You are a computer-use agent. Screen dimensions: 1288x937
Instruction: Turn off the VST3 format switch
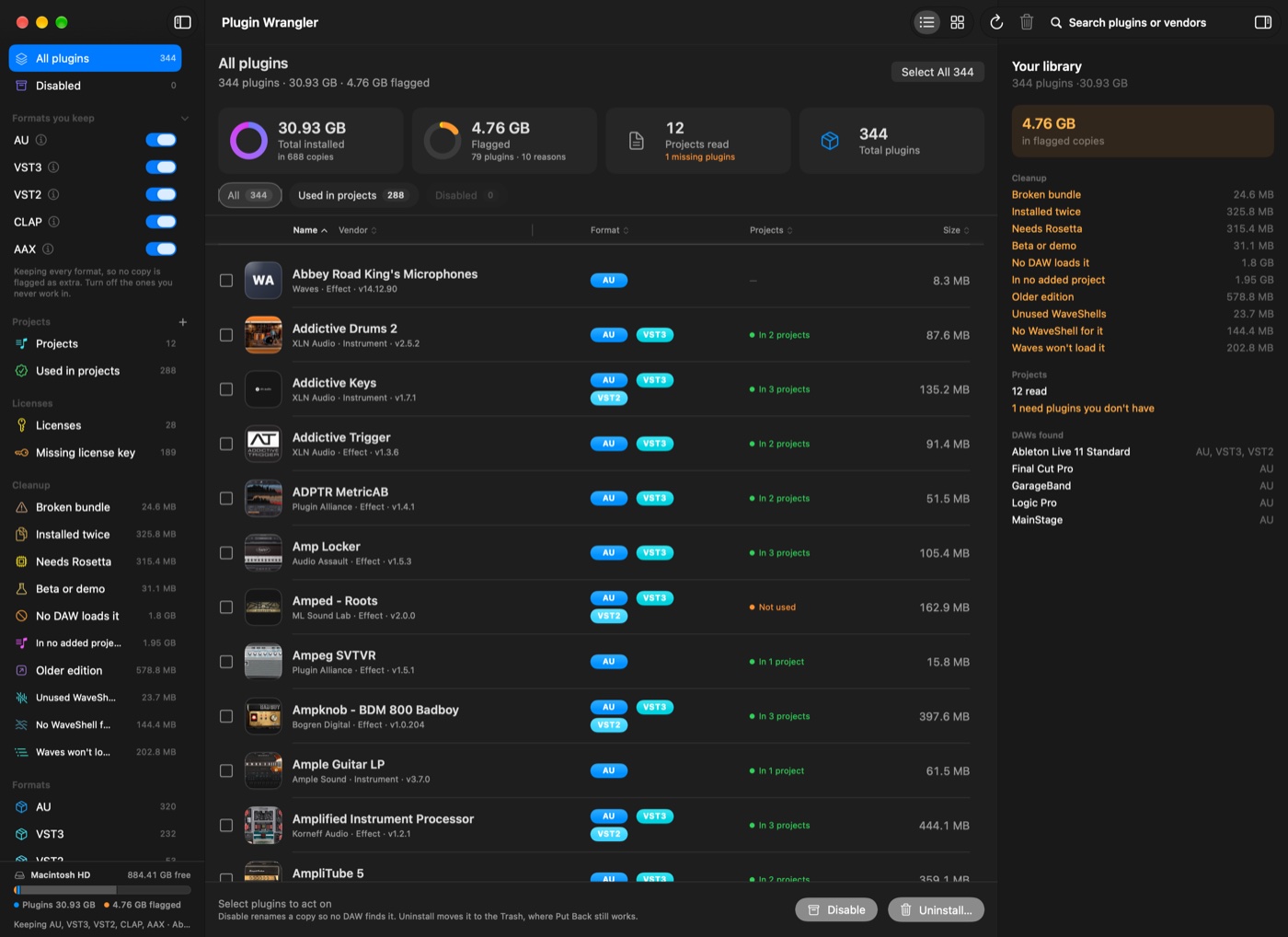(x=161, y=168)
